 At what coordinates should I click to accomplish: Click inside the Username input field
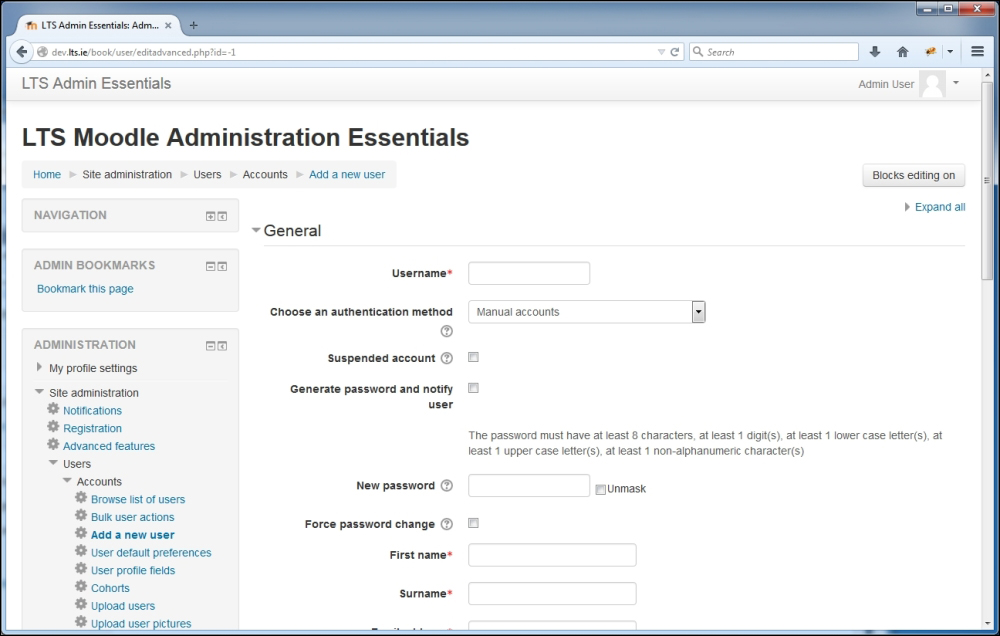click(x=528, y=272)
